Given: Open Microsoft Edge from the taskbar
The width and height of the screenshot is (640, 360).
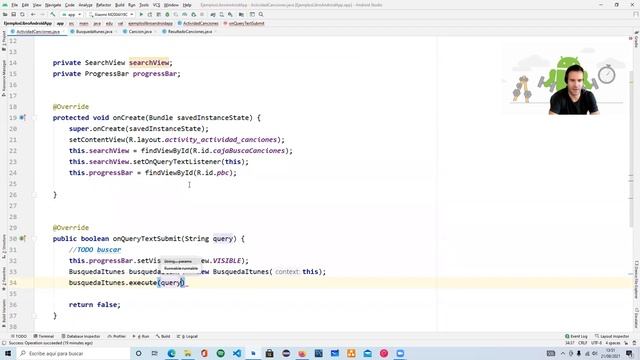Looking at the screenshot, I should coord(171,353).
